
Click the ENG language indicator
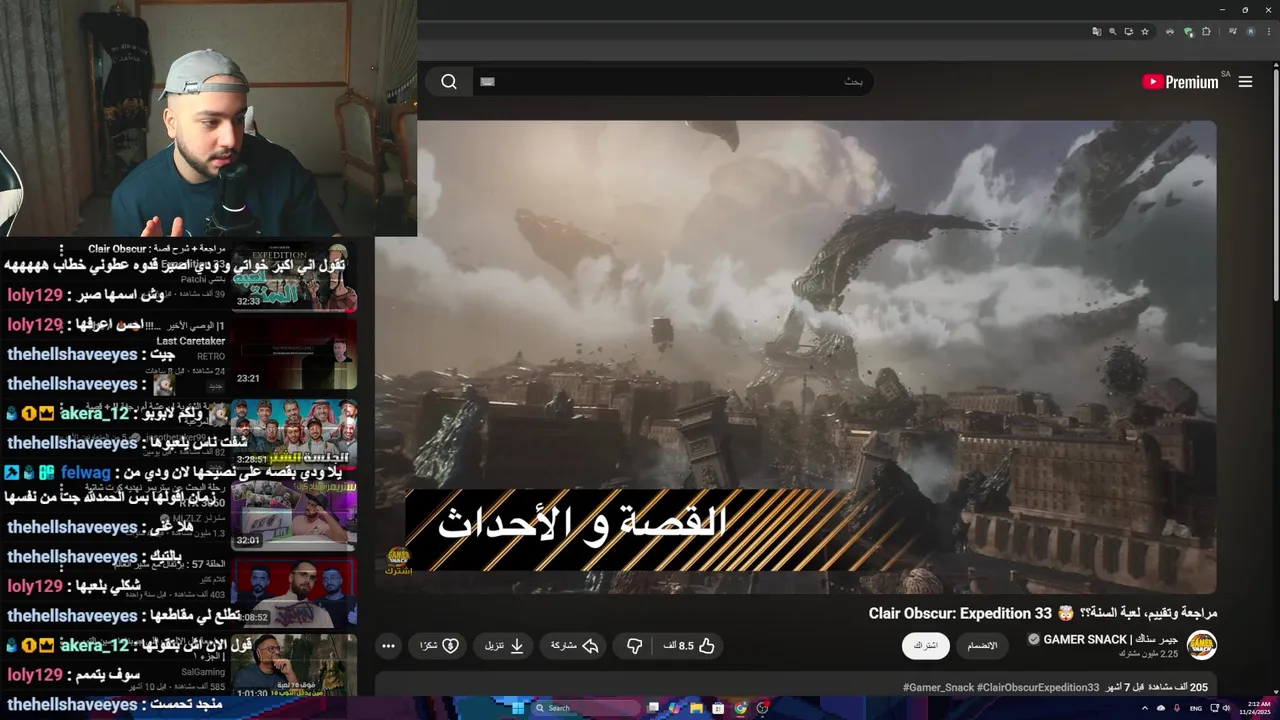pyautogui.click(x=1196, y=708)
